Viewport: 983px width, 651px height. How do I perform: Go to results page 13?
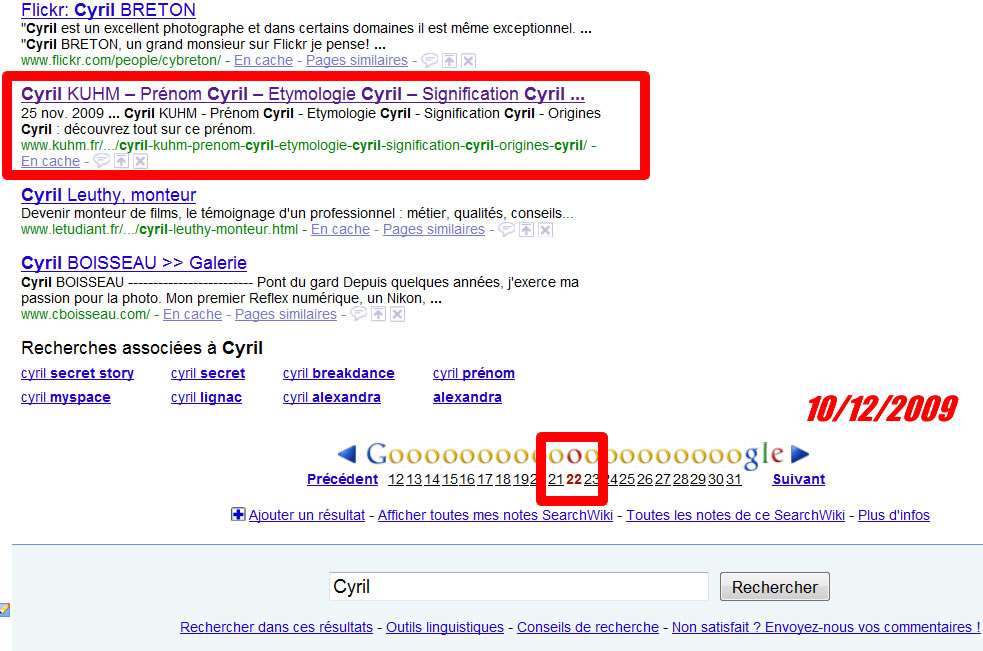click(x=414, y=479)
